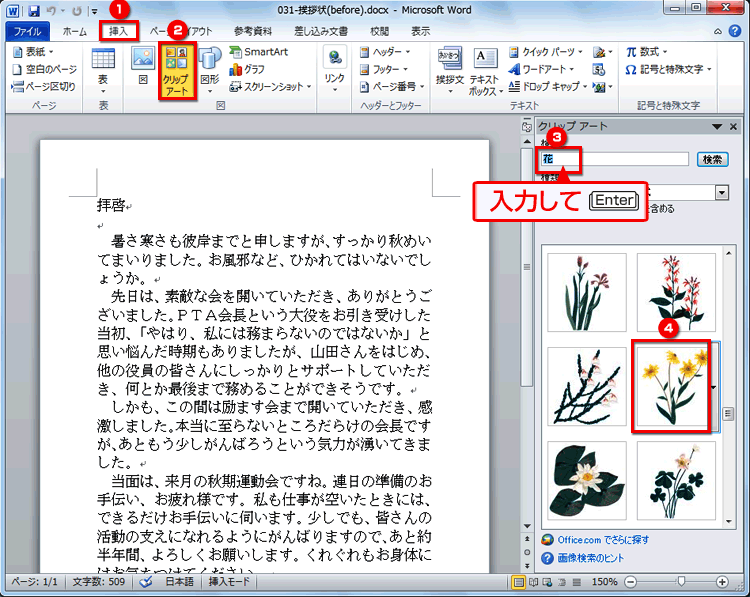The width and height of the screenshot is (750, 597).
Task: Open the media type combo box arrow
Action: [721, 192]
